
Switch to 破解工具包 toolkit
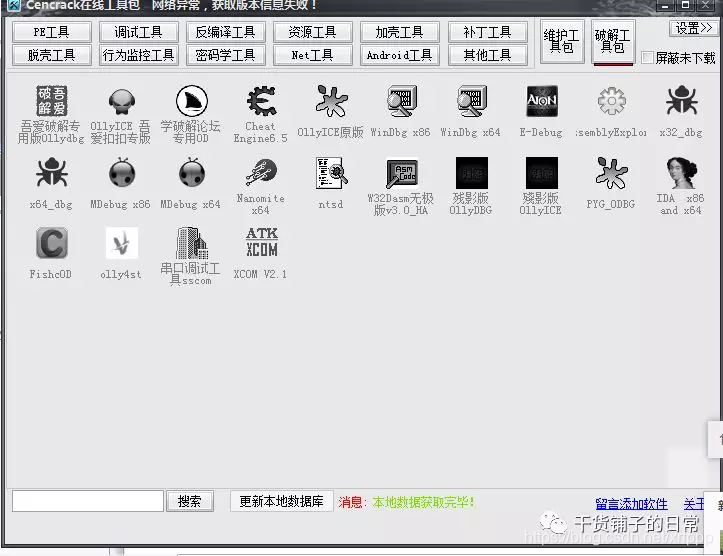(x=613, y=41)
